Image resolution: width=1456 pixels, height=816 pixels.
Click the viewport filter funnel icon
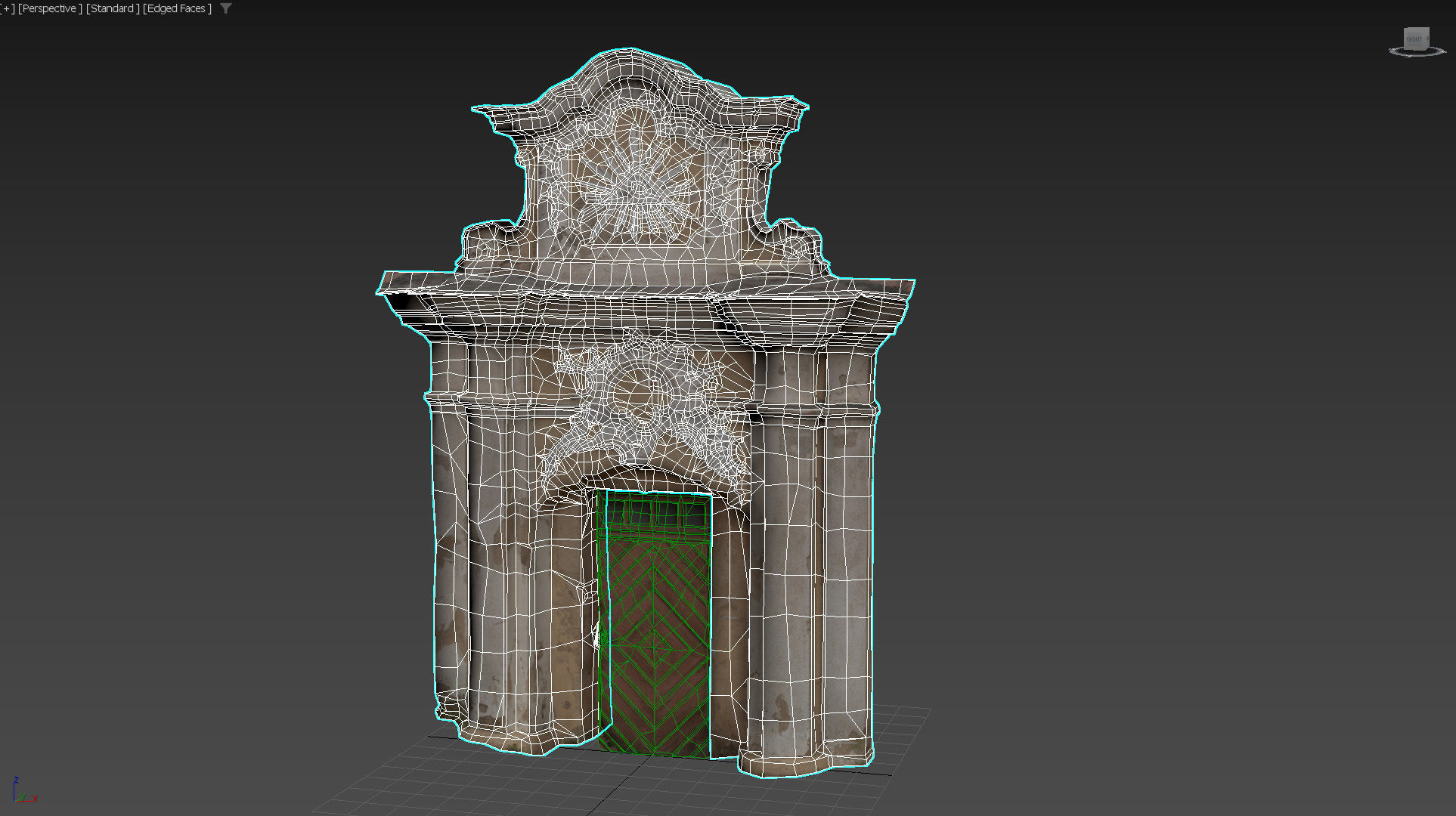pyautogui.click(x=226, y=9)
